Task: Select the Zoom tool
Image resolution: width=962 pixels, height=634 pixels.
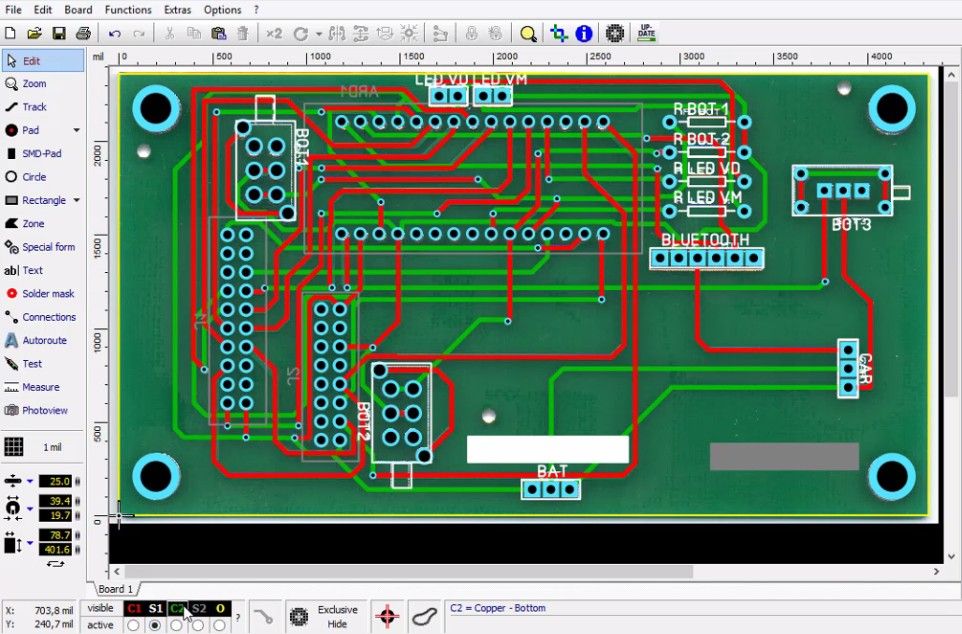Action: coord(43,83)
